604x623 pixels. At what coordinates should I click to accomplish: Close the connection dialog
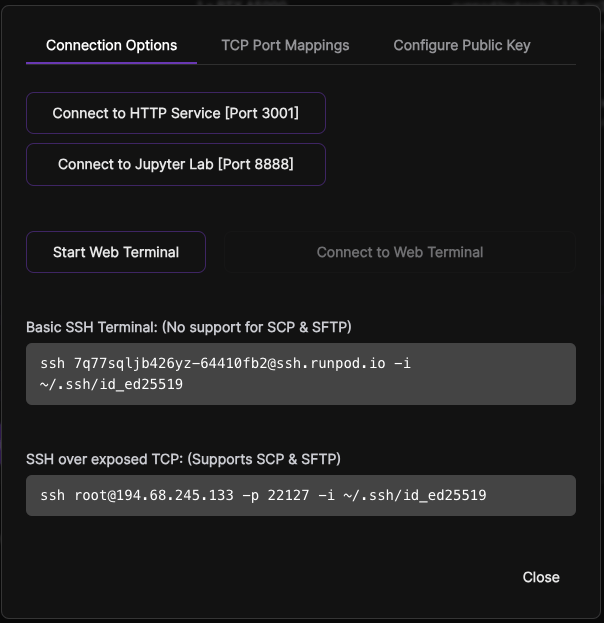click(540, 577)
